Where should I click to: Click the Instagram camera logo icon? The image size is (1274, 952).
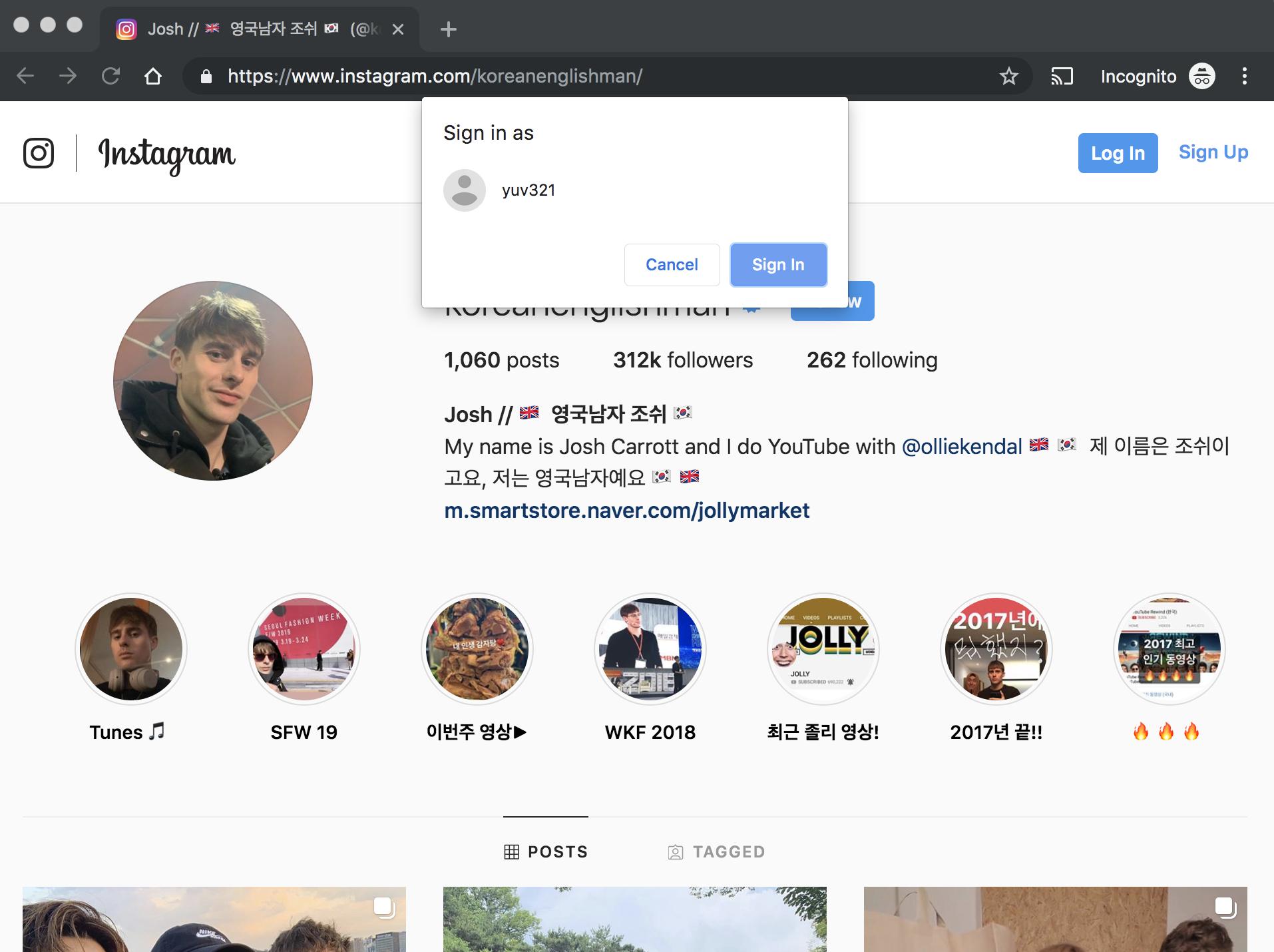coord(39,153)
